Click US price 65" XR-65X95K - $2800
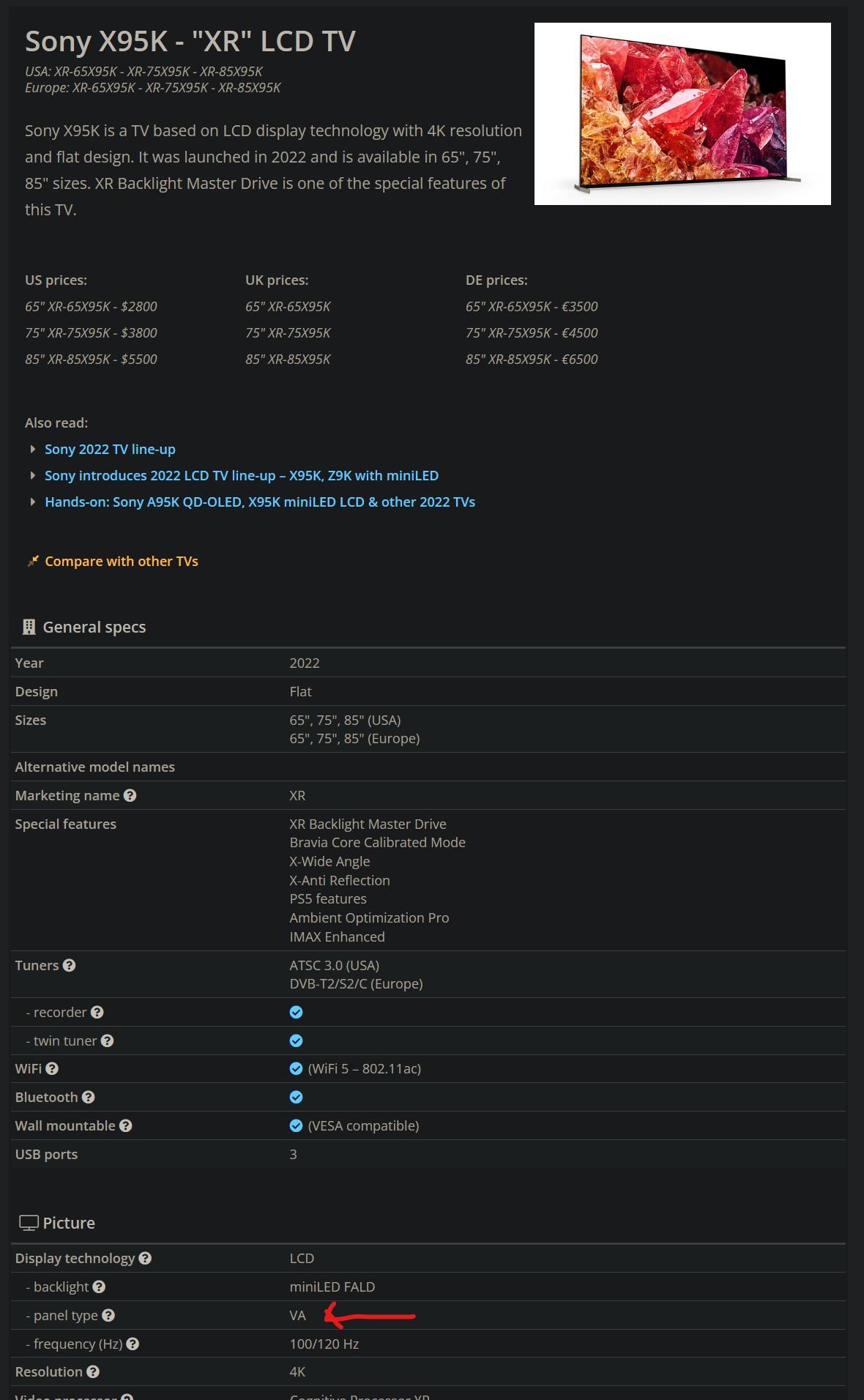Screen dimensions: 864x1400 coord(91,306)
